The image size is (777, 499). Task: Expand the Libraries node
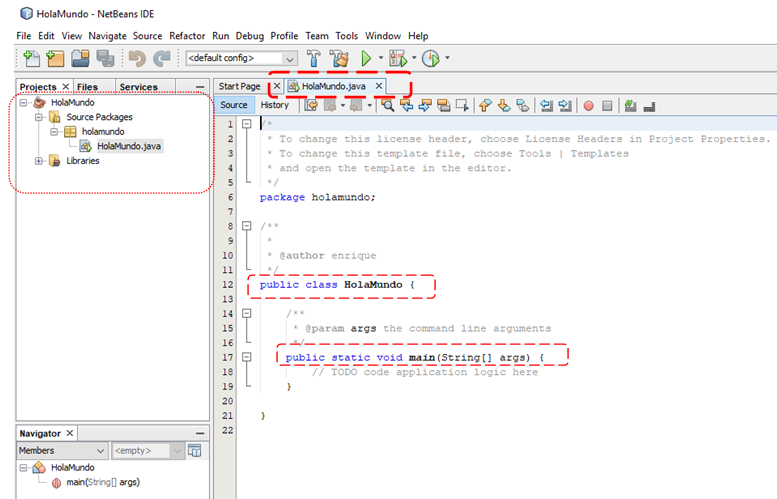pyautogui.click(x=39, y=161)
